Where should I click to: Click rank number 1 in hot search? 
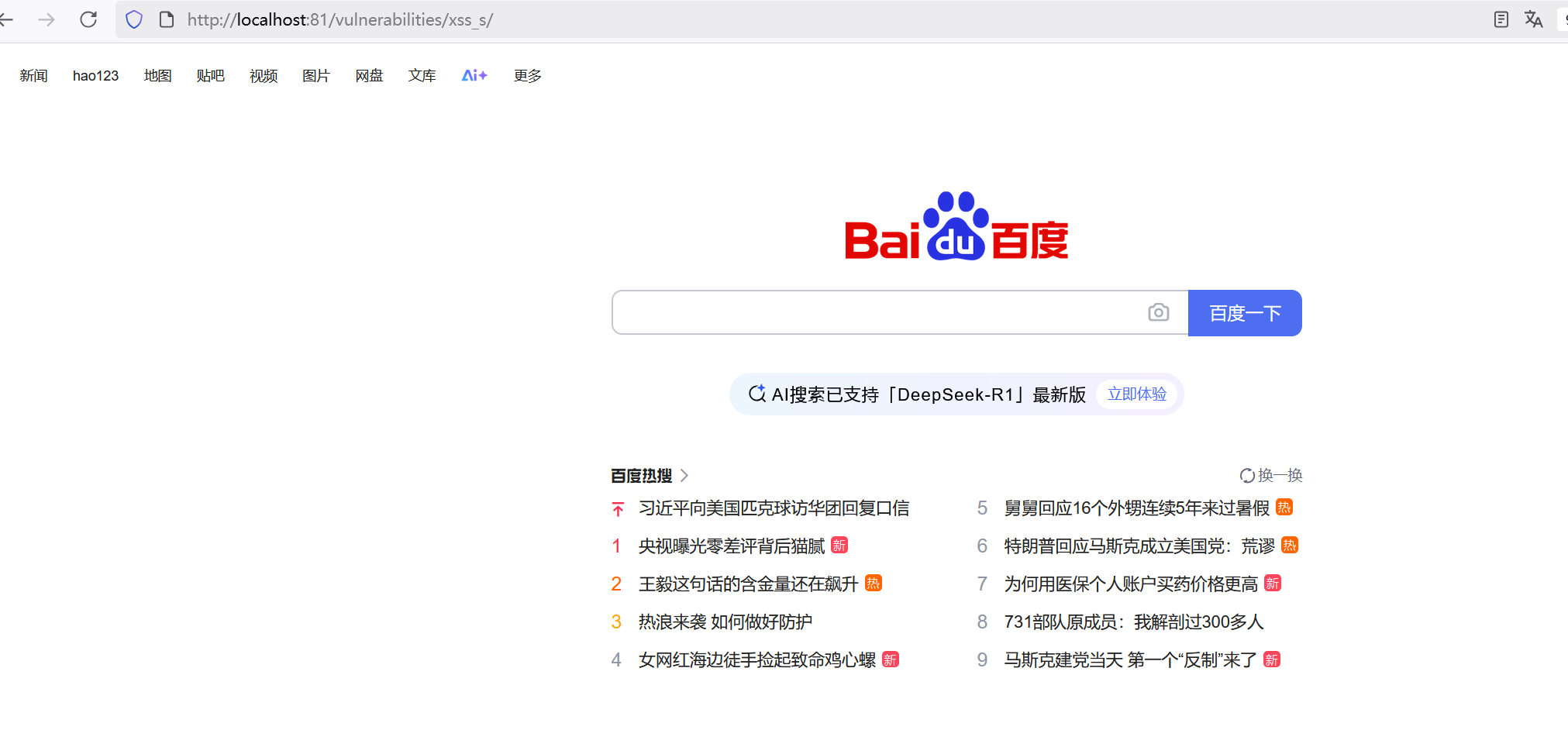click(x=616, y=546)
